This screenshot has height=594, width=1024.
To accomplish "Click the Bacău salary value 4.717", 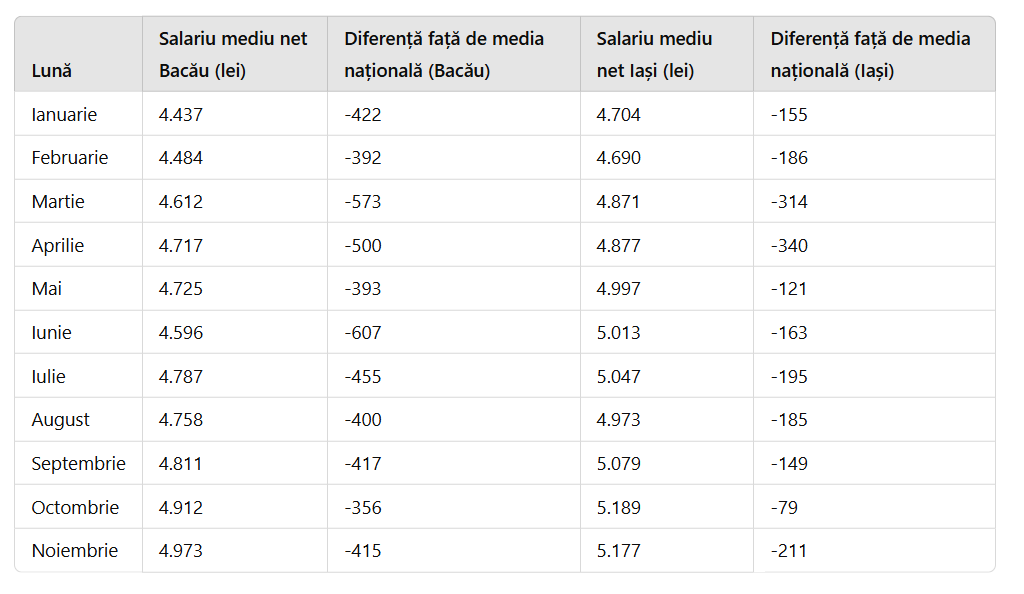I will [x=181, y=246].
